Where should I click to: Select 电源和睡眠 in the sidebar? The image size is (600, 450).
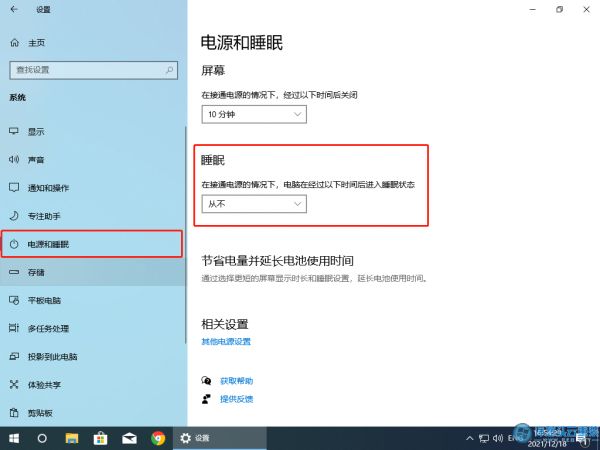click(x=92, y=244)
